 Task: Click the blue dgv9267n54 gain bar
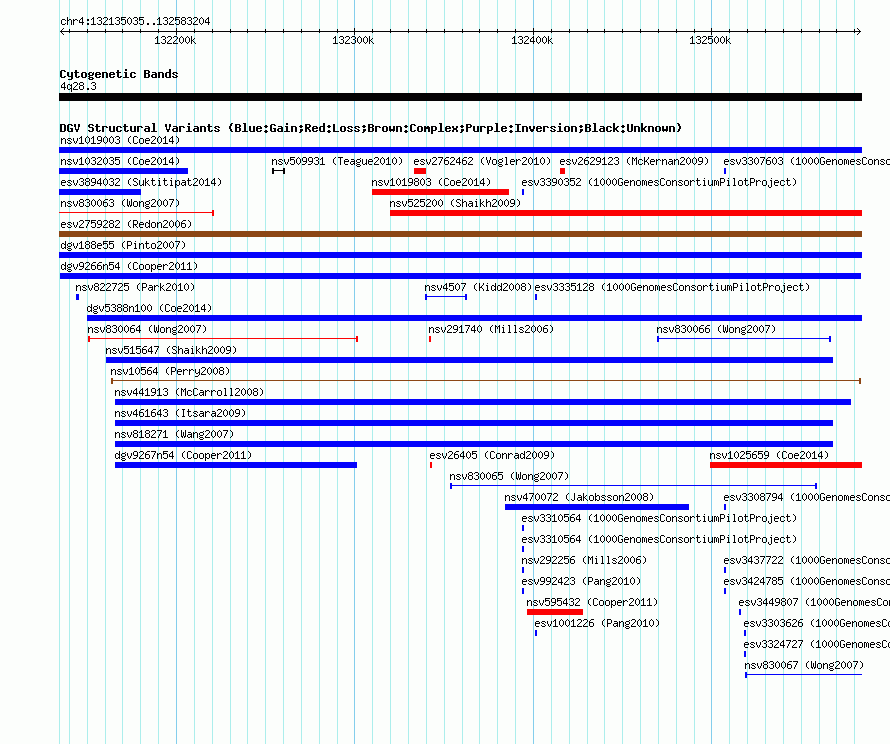tap(236, 465)
